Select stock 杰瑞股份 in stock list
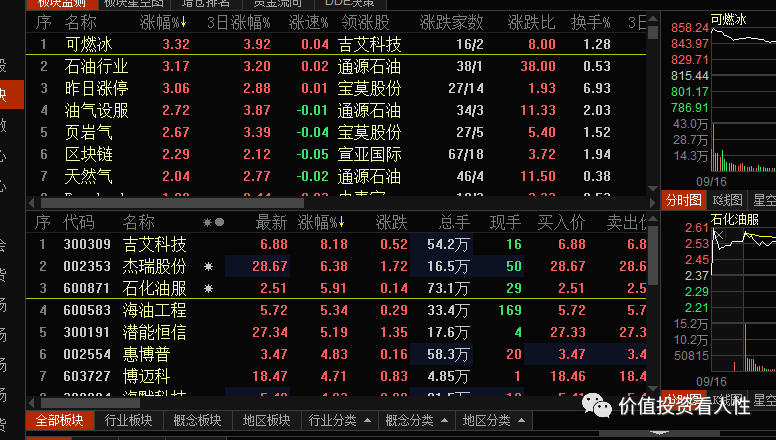The height and width of the screenshot is (440, 776). click(336, 266)
